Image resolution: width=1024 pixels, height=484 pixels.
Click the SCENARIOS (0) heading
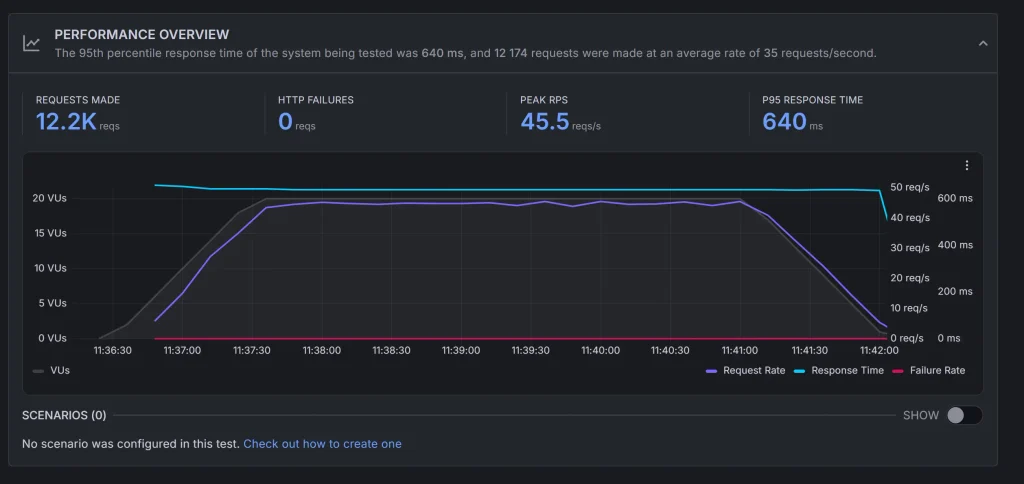pos(64,415)
